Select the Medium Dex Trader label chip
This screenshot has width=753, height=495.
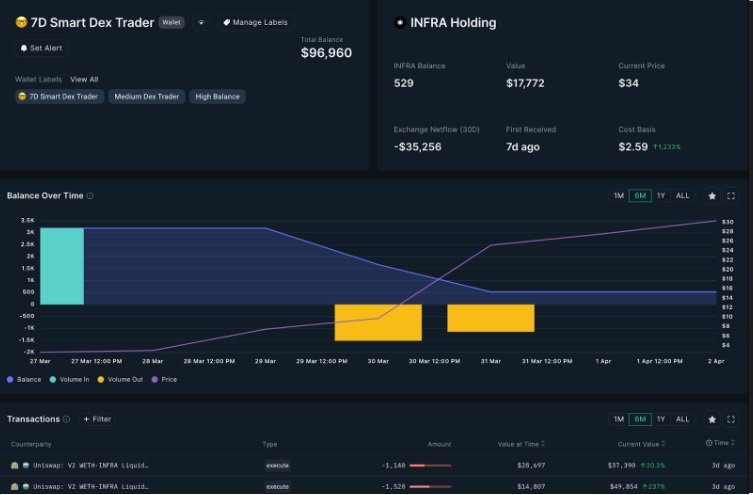[x=146, y=97]
